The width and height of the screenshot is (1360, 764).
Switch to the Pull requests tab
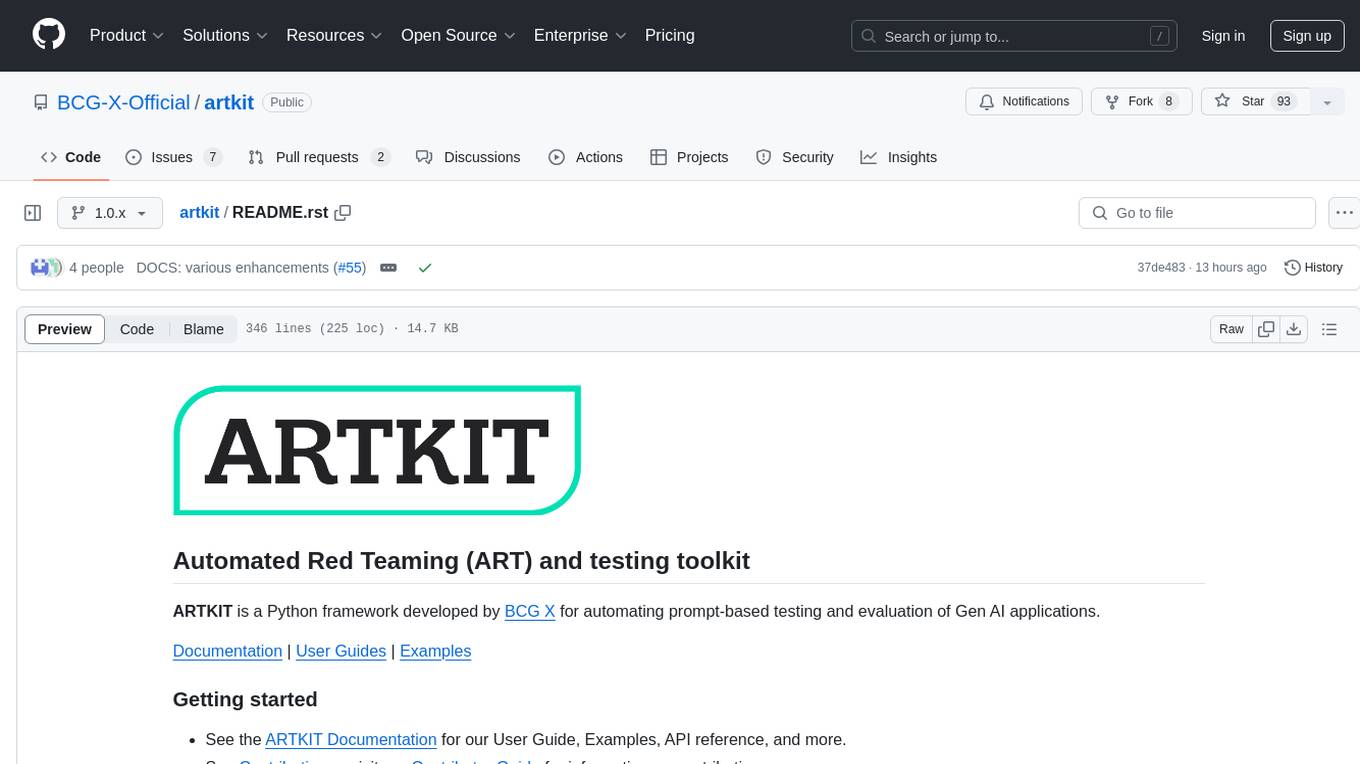click(x=319, y=157)
